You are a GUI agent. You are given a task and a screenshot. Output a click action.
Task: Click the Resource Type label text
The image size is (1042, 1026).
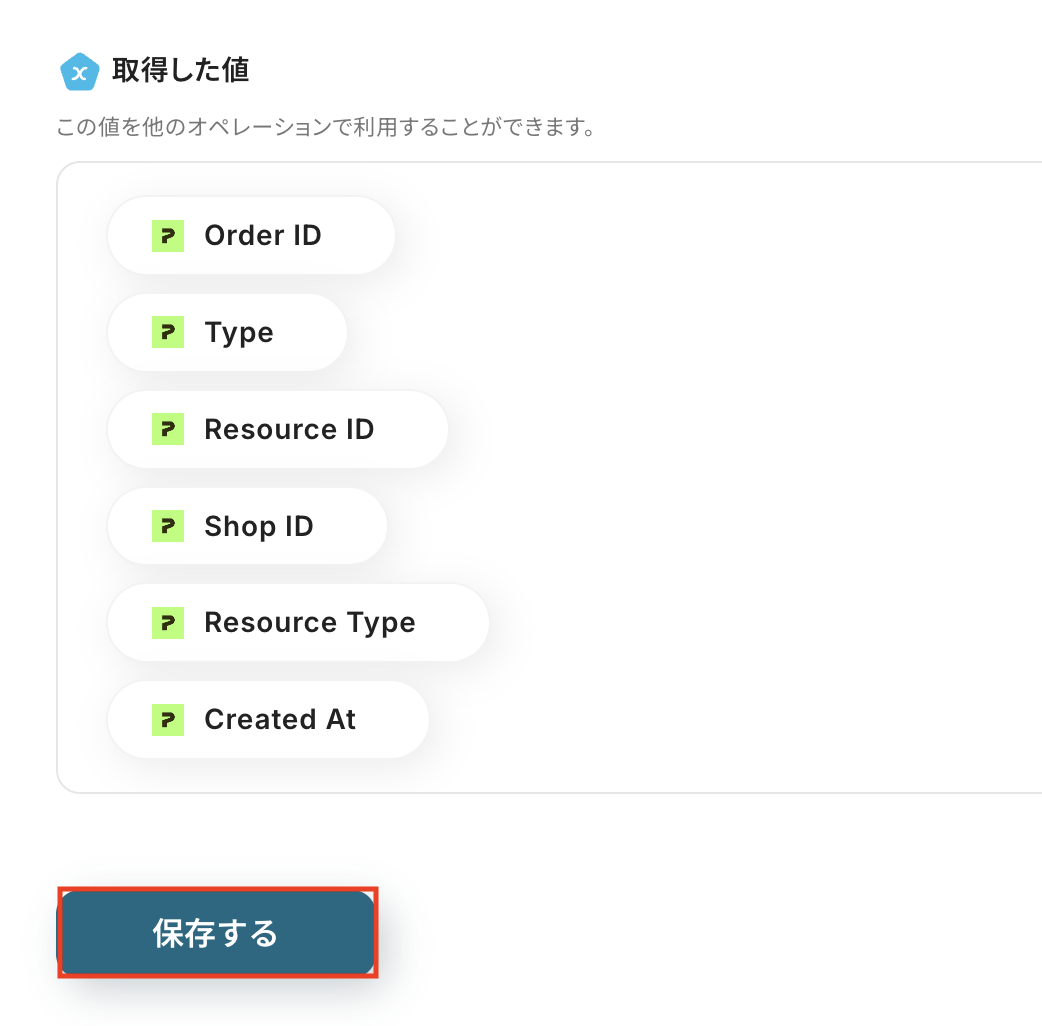click(310, 623)
